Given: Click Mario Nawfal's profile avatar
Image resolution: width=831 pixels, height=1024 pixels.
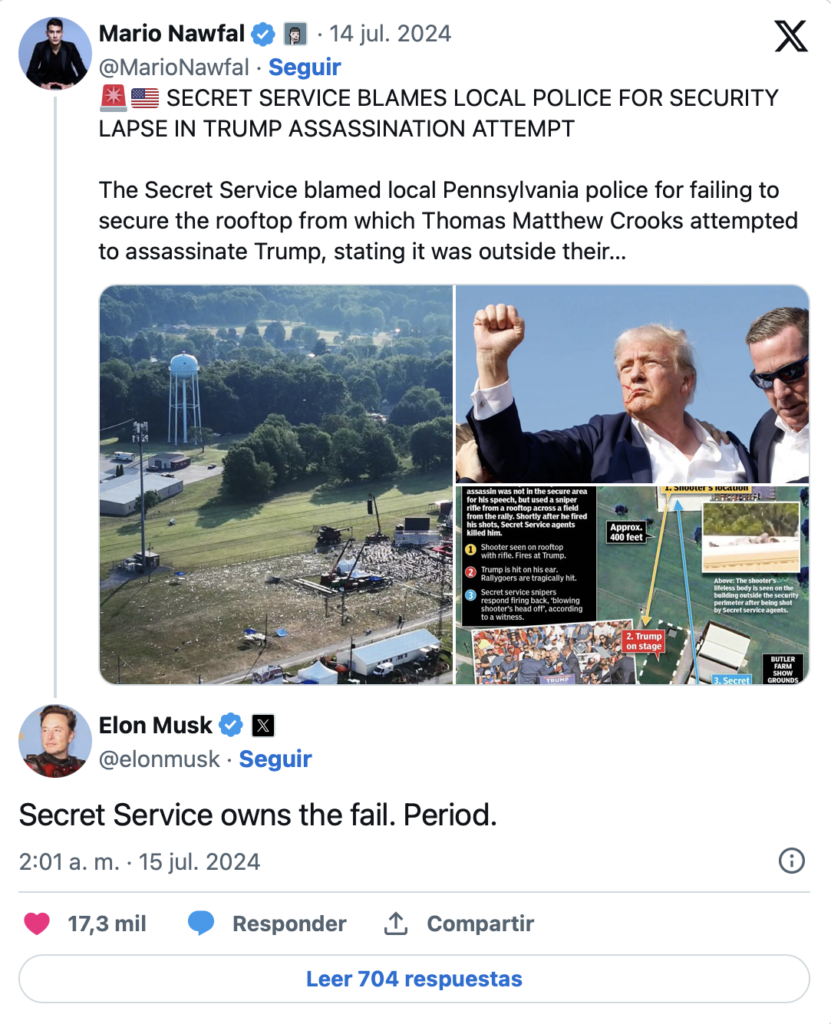Looking at the screenshot, I should click(54, 53).
